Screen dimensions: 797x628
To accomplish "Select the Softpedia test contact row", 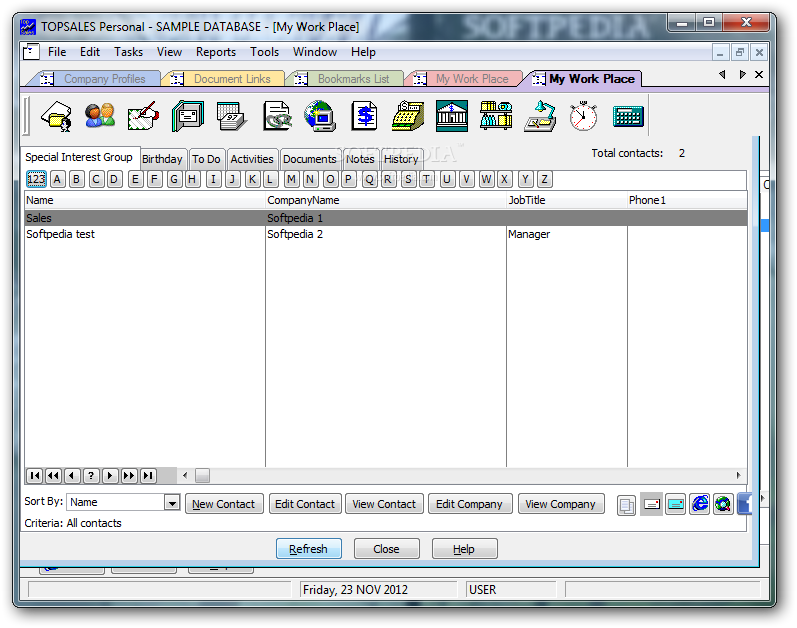I will click(385, 234).
